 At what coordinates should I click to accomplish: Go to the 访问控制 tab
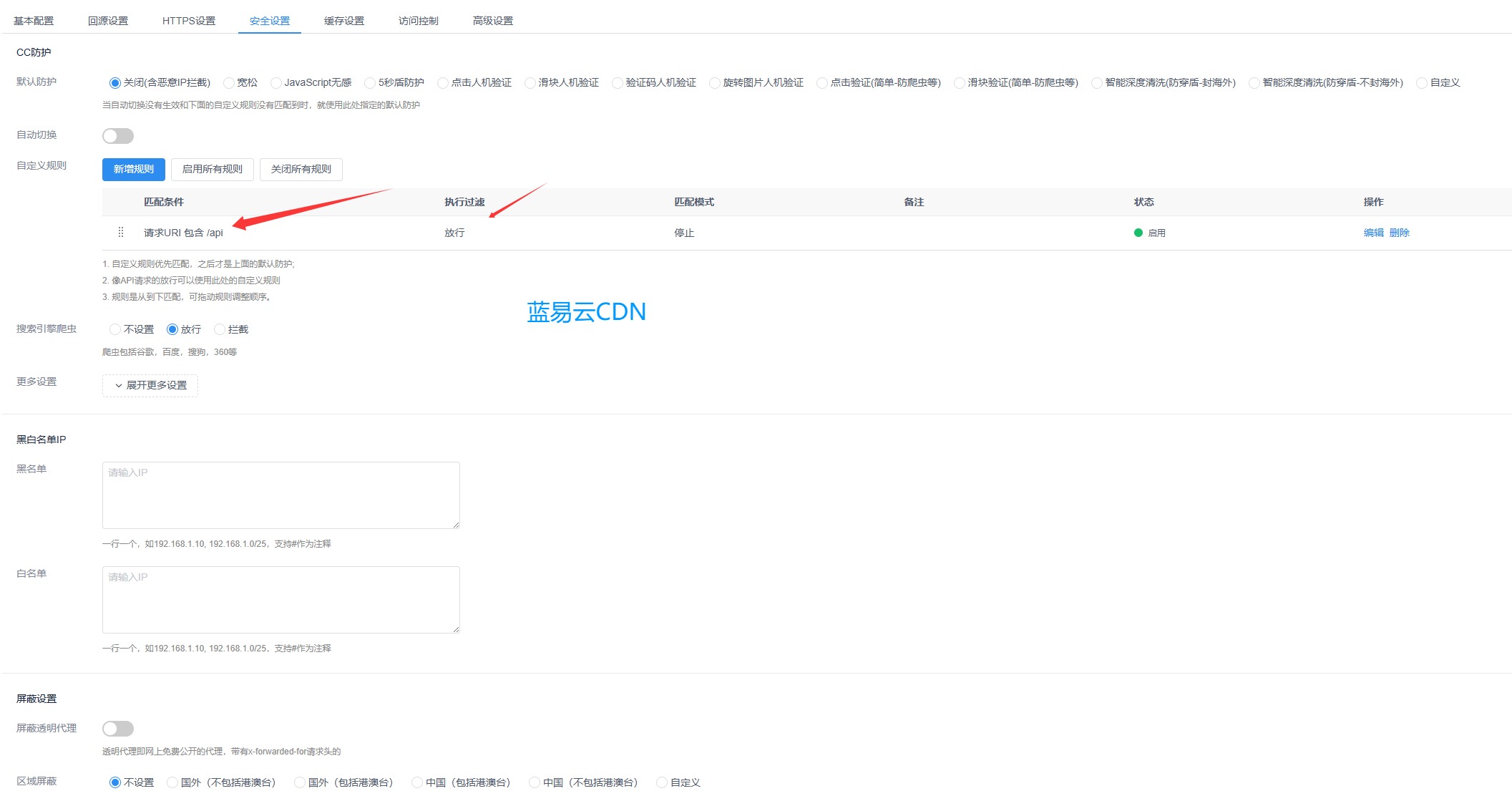419,21
